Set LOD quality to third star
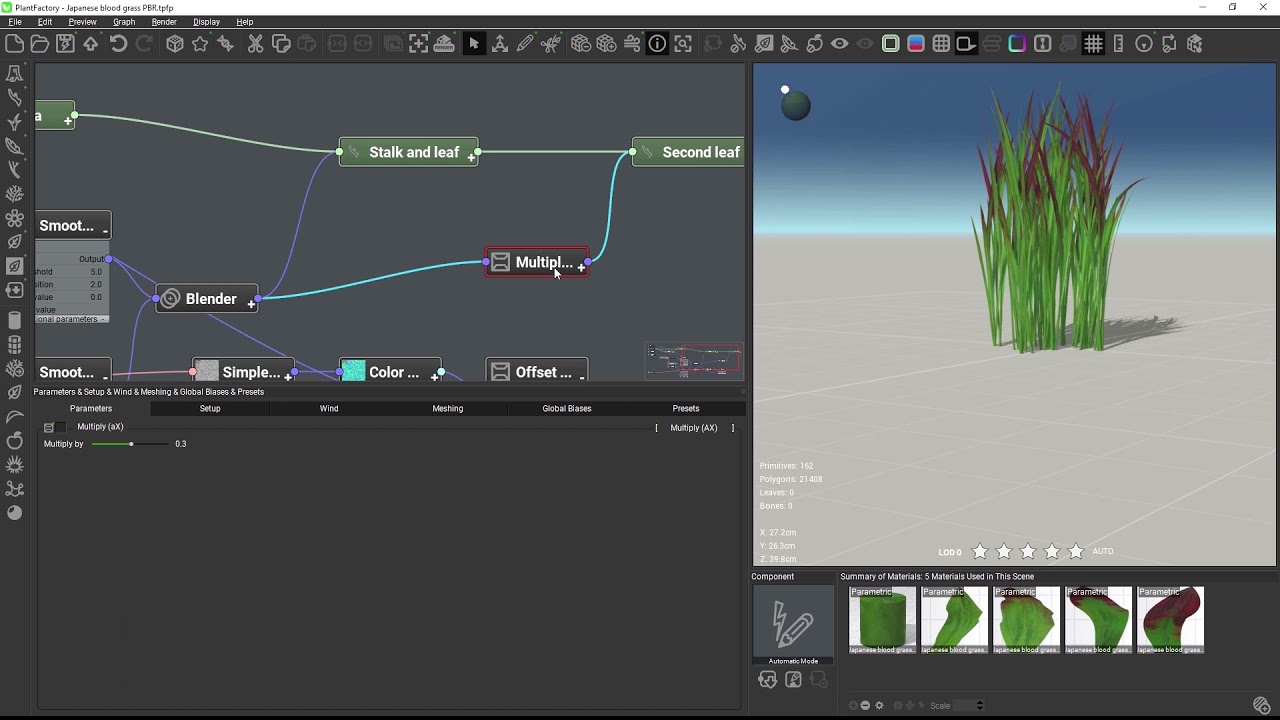 coord(1028,552)
